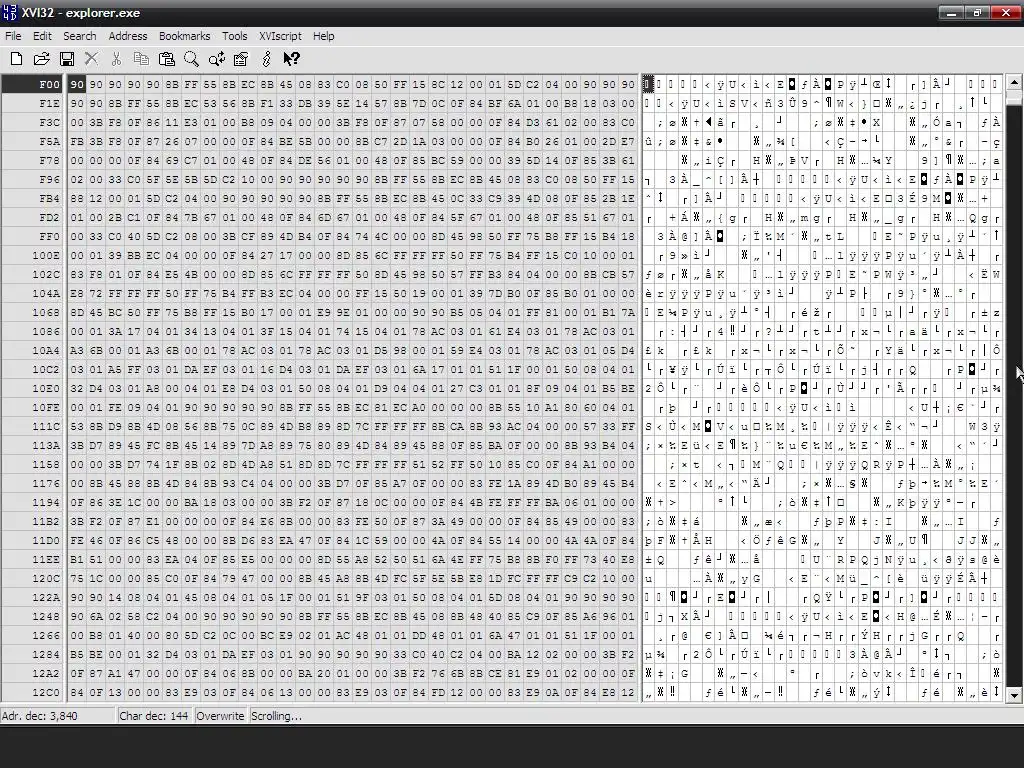Click address row 1194

[33, 502]
